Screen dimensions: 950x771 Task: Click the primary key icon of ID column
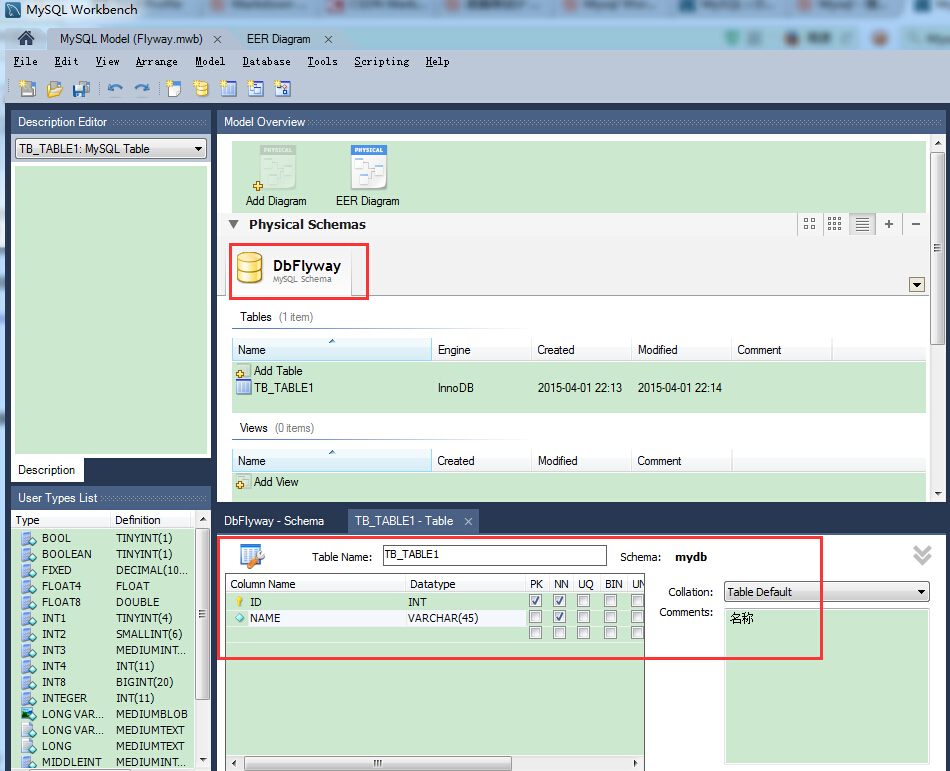pyautogui.click(x=239, y=602)
